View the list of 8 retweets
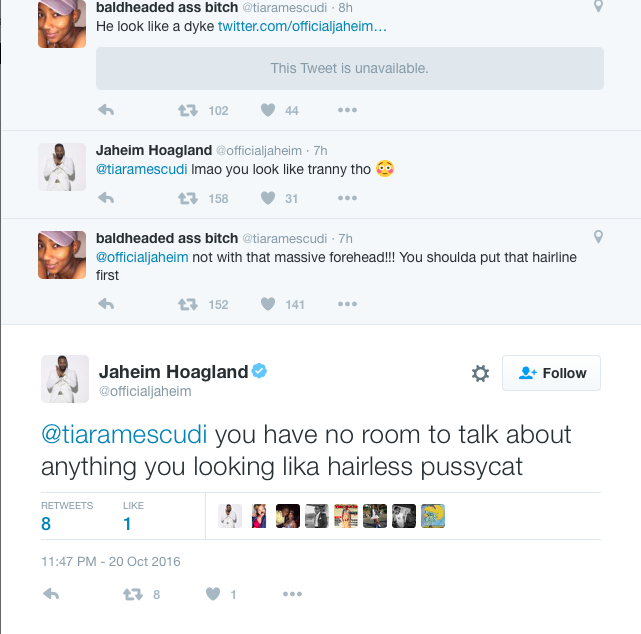Viewport: 641px width, 634px height. (66, 515)
